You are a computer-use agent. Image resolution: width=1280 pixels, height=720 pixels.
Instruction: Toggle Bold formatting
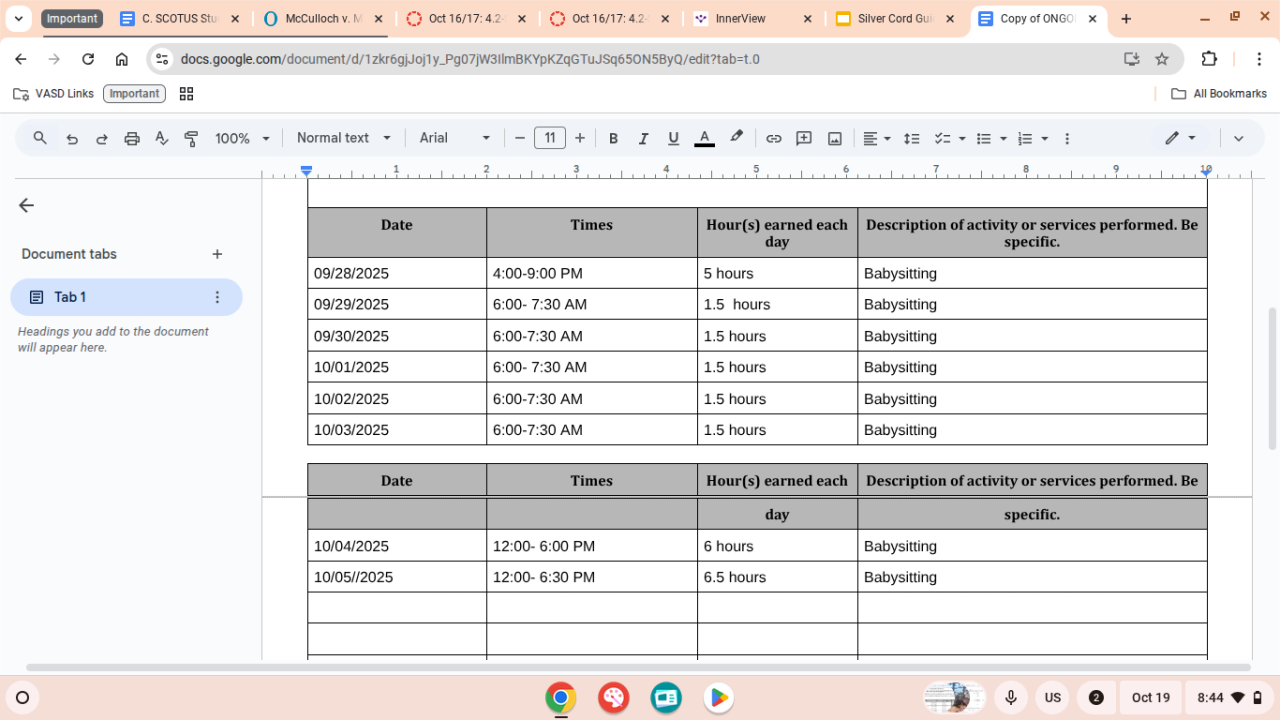[x=613, y=139]
